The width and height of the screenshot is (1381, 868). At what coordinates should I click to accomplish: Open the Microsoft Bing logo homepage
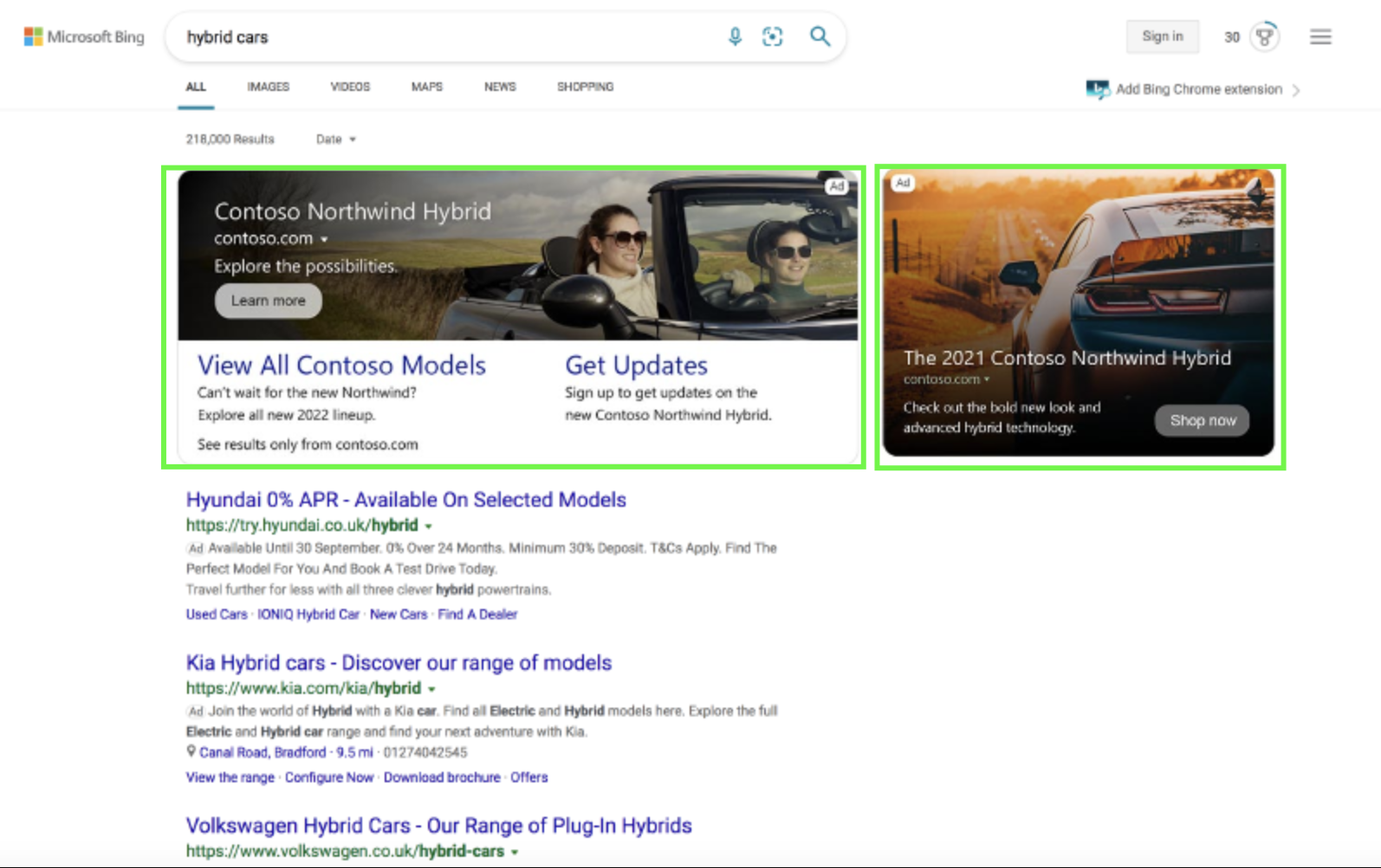pyautogui.click(x=84, y=36)
